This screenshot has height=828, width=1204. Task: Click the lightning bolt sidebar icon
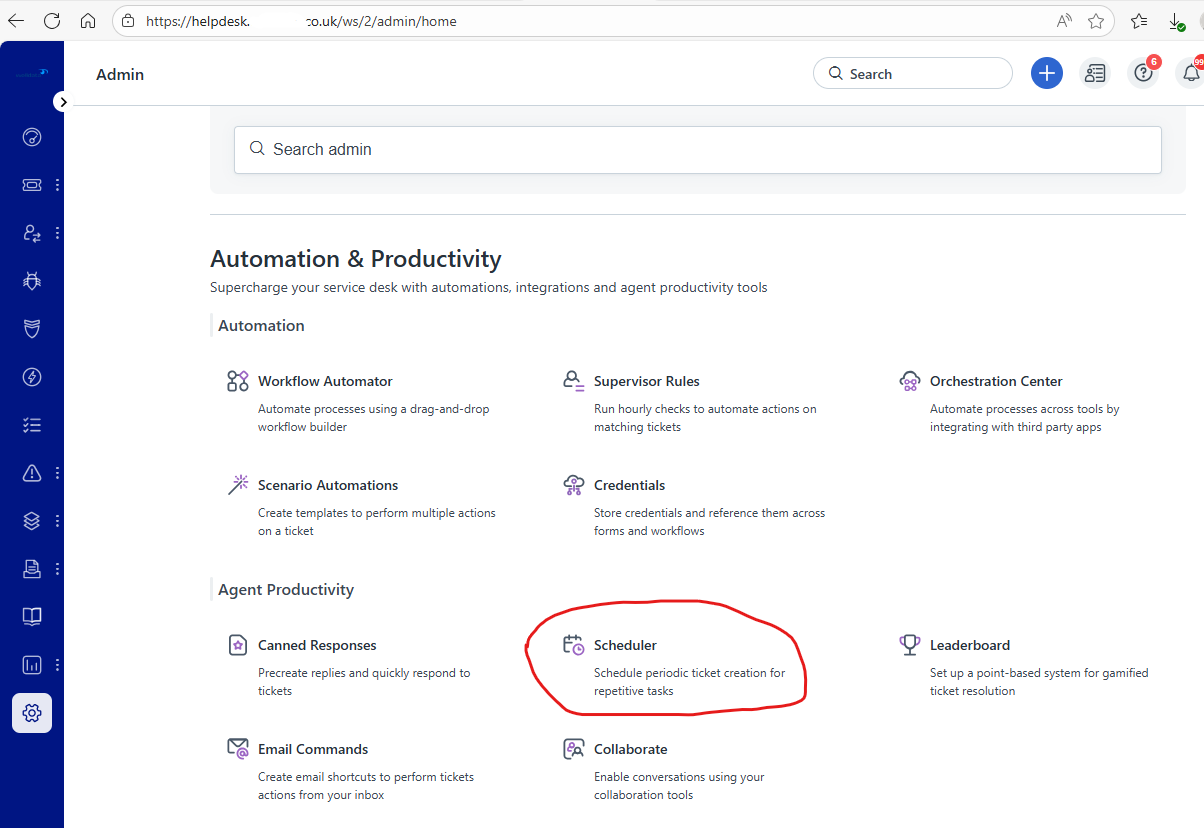32,377
